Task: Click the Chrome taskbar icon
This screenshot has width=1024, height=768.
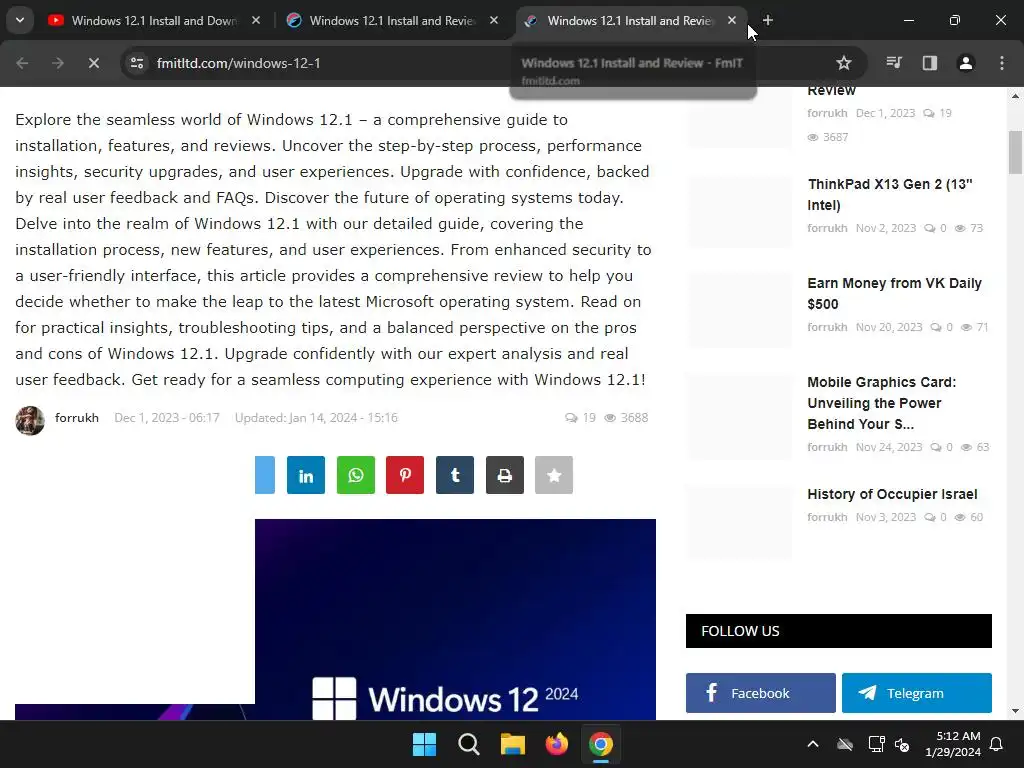Action: [x=601, y=744]
